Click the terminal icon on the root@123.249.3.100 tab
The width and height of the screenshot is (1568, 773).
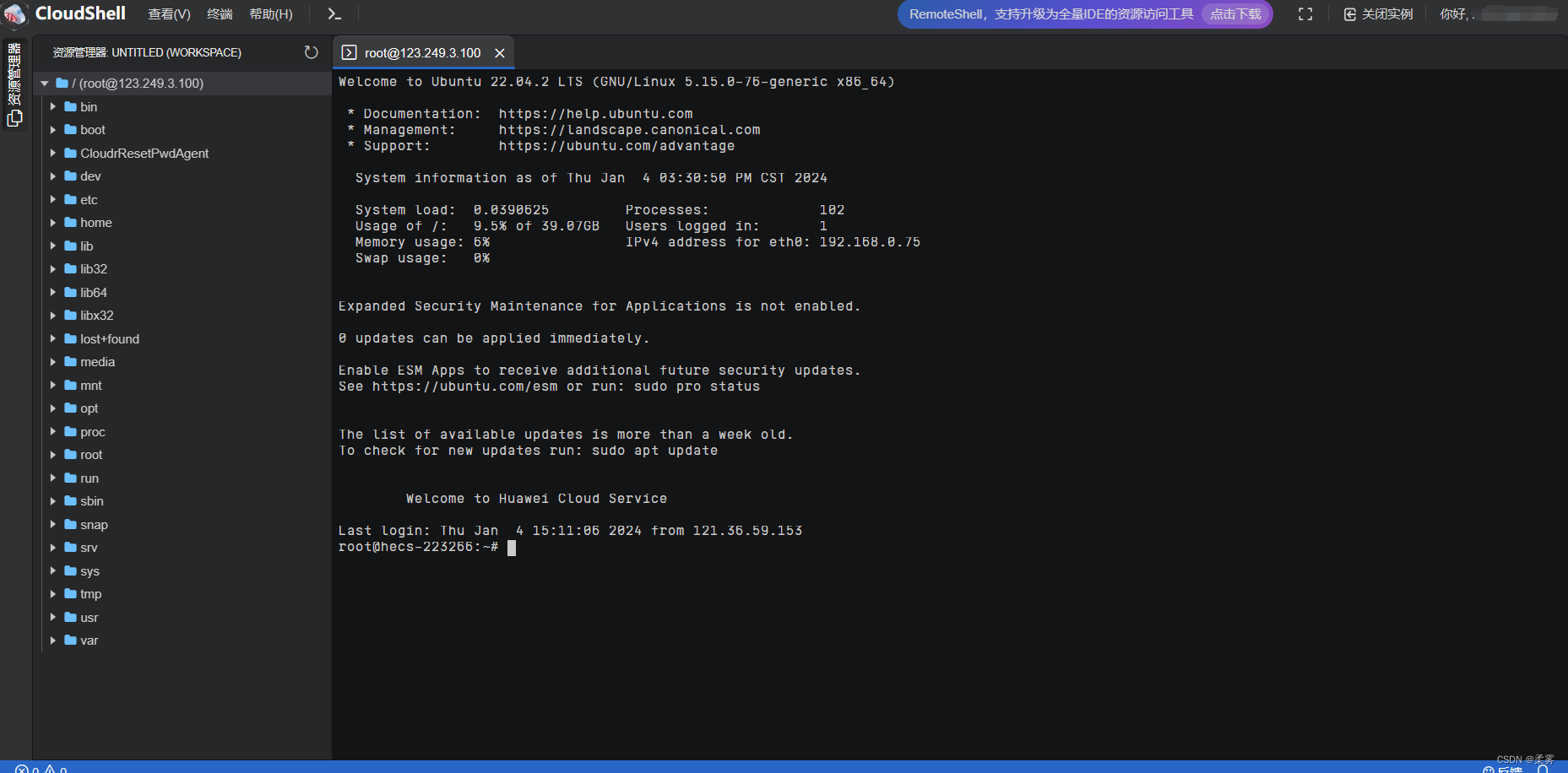(349, 53)
